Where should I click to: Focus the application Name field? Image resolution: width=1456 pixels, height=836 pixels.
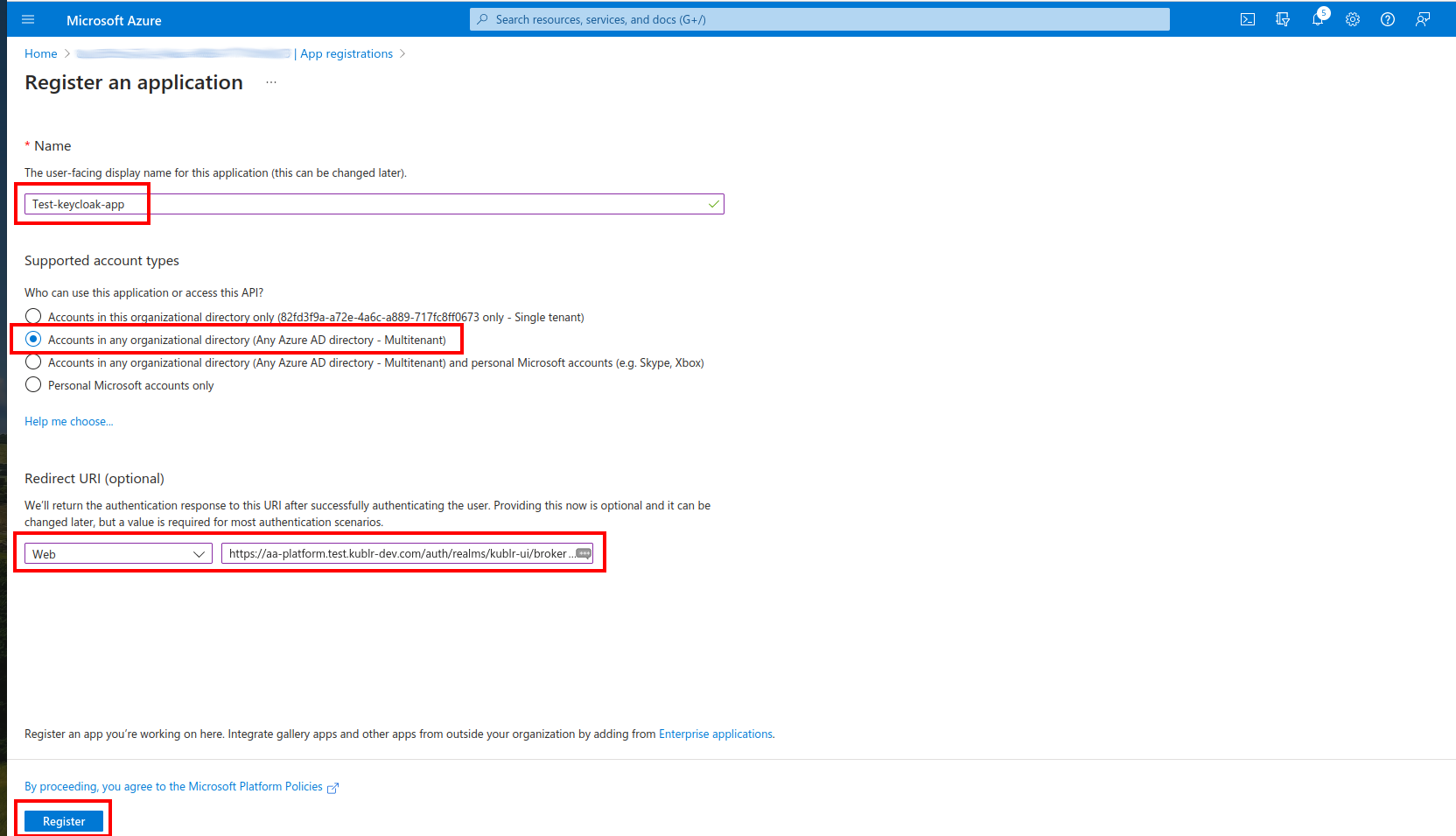(x=374, y=204)
